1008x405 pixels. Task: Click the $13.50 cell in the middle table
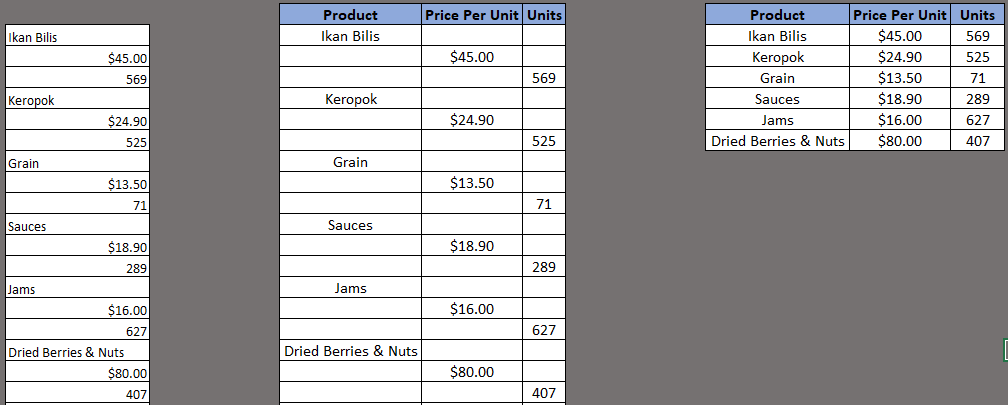point(472,183)
